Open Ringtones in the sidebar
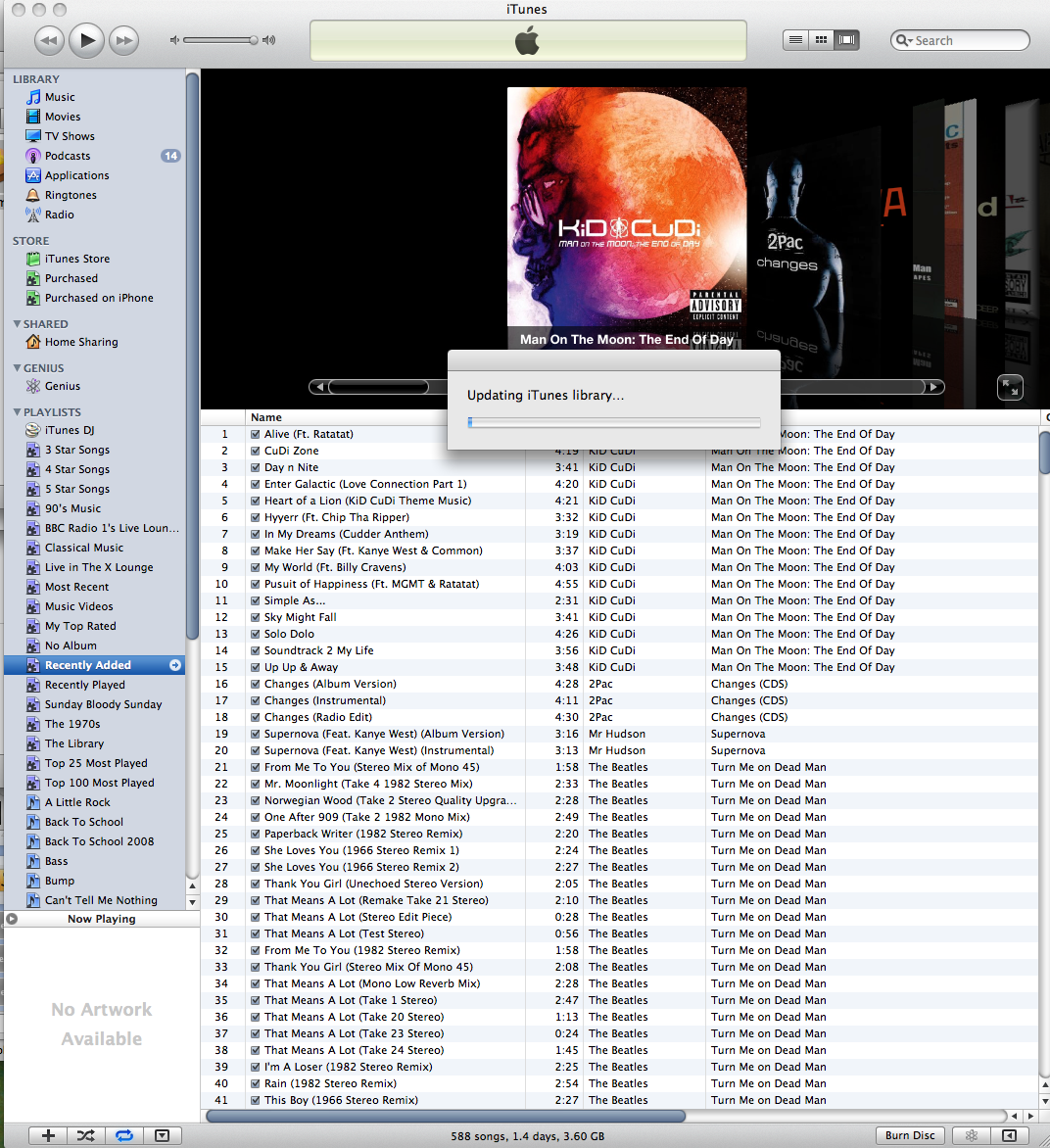 [x=71, y=196]
